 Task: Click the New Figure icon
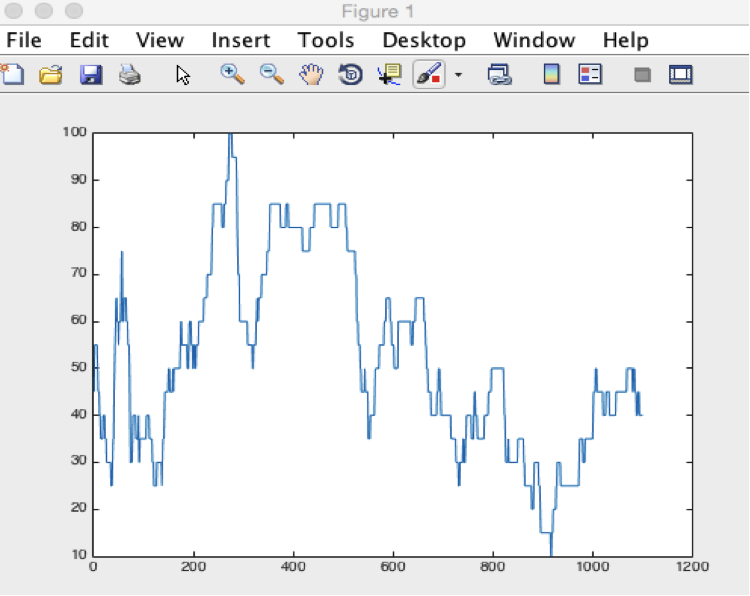pyautogui.click(x=12, y=74)
